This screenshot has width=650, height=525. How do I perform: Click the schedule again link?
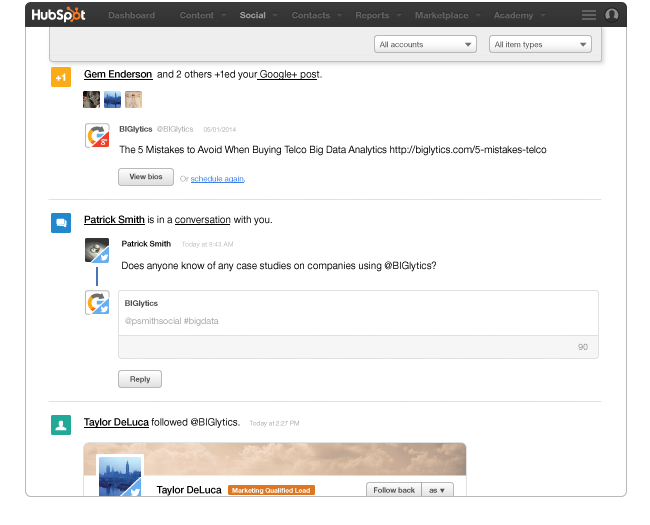(218, 179)
